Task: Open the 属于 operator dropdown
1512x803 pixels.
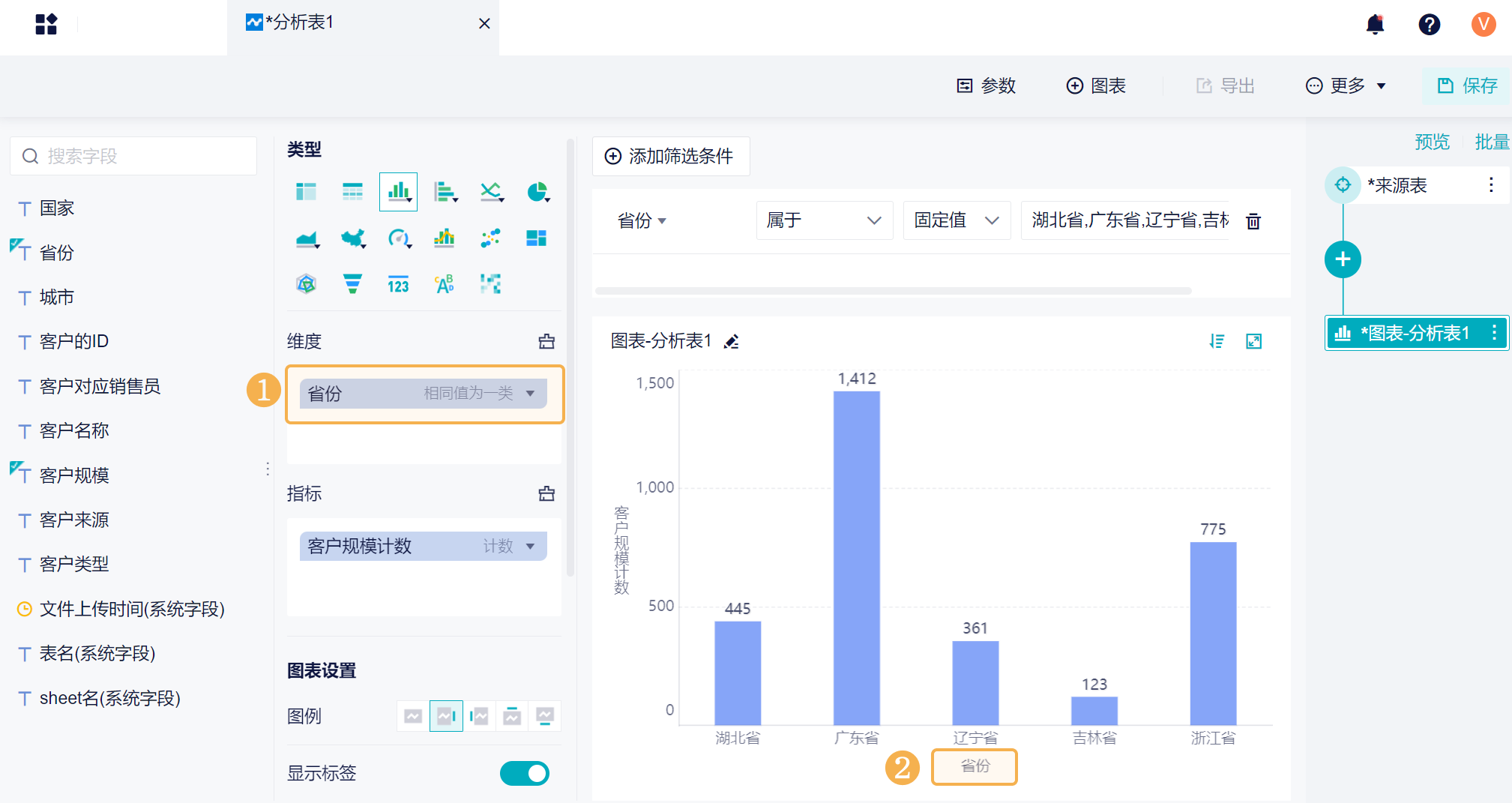Action: (825, 220)
